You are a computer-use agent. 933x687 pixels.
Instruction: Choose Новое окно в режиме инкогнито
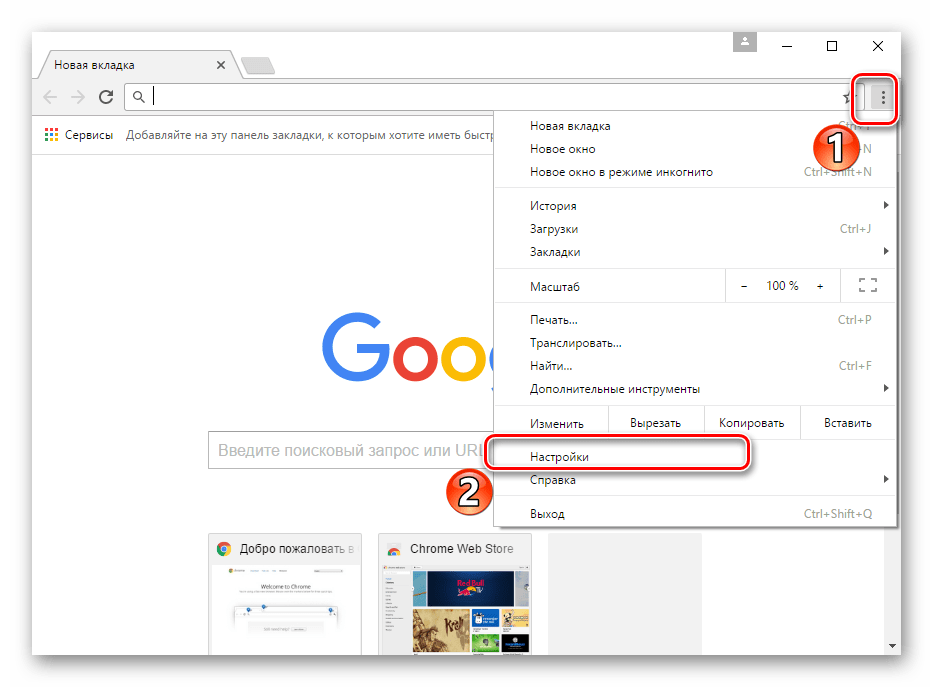(x=621, y=172)
